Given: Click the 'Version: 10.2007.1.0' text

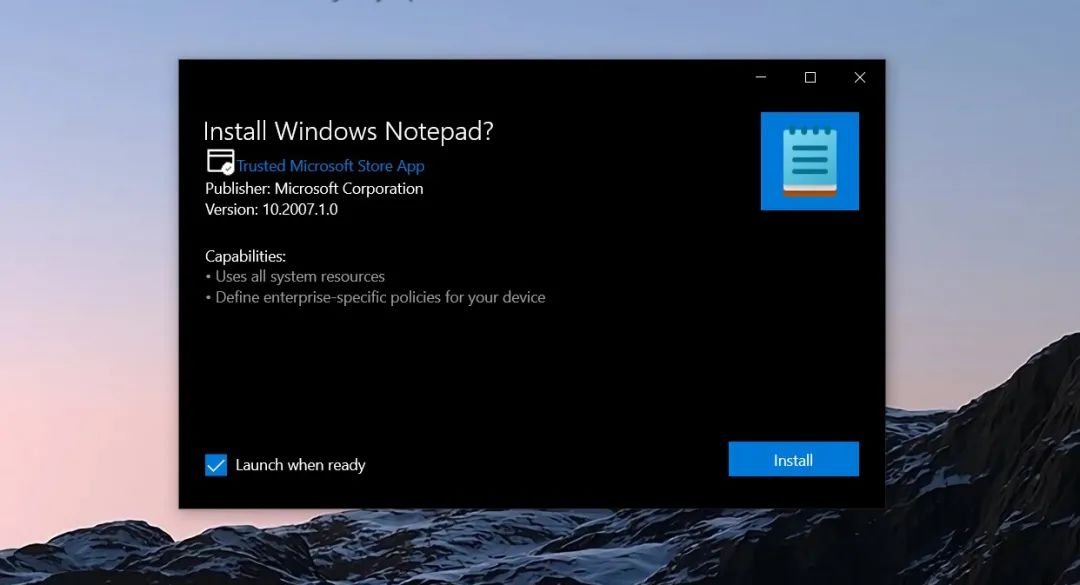Looking at the screenshot, I should click(x=271, y=209).
